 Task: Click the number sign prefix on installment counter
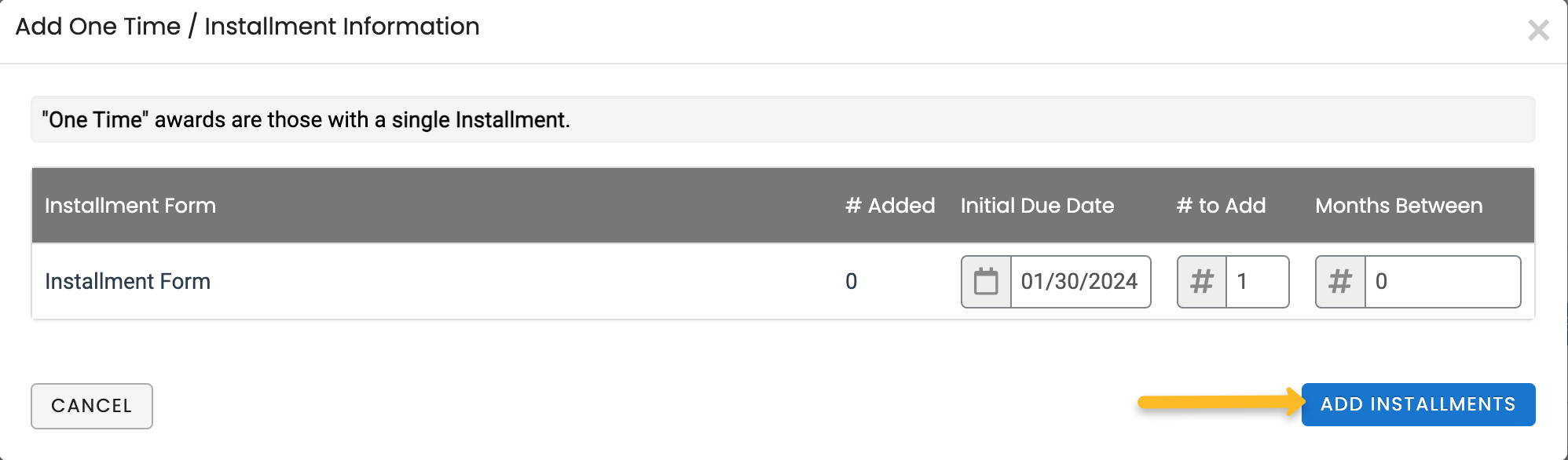(1201, 281)
